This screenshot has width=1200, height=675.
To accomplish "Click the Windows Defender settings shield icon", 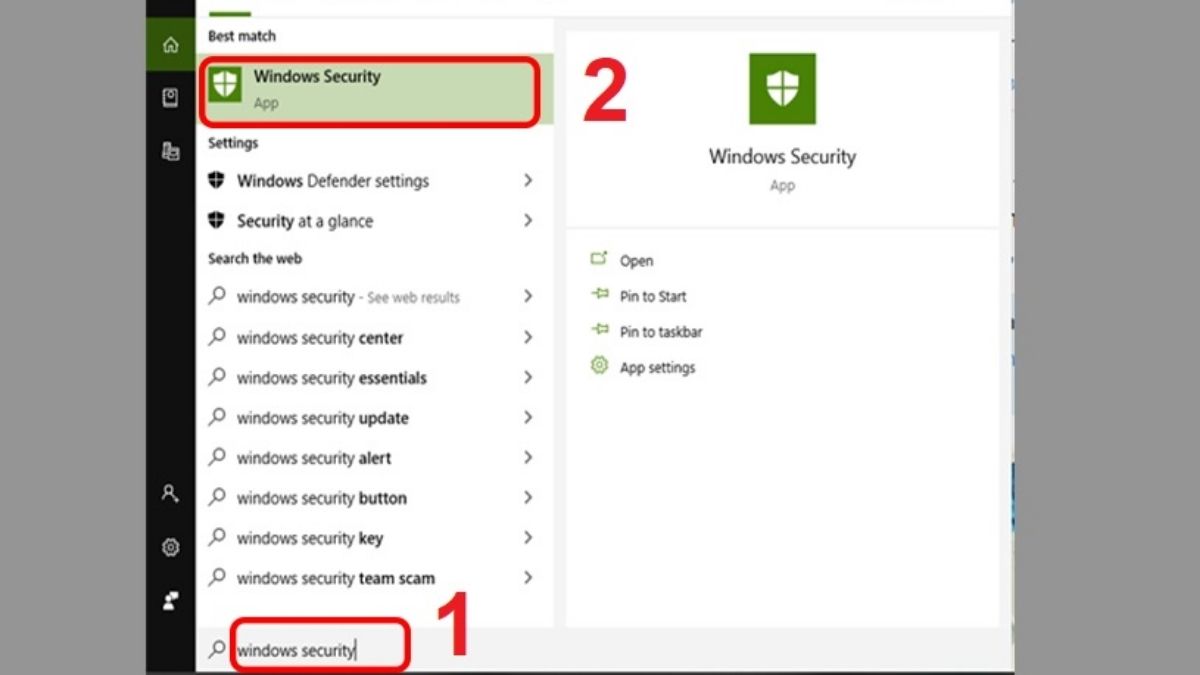I will tap(216, 181).
